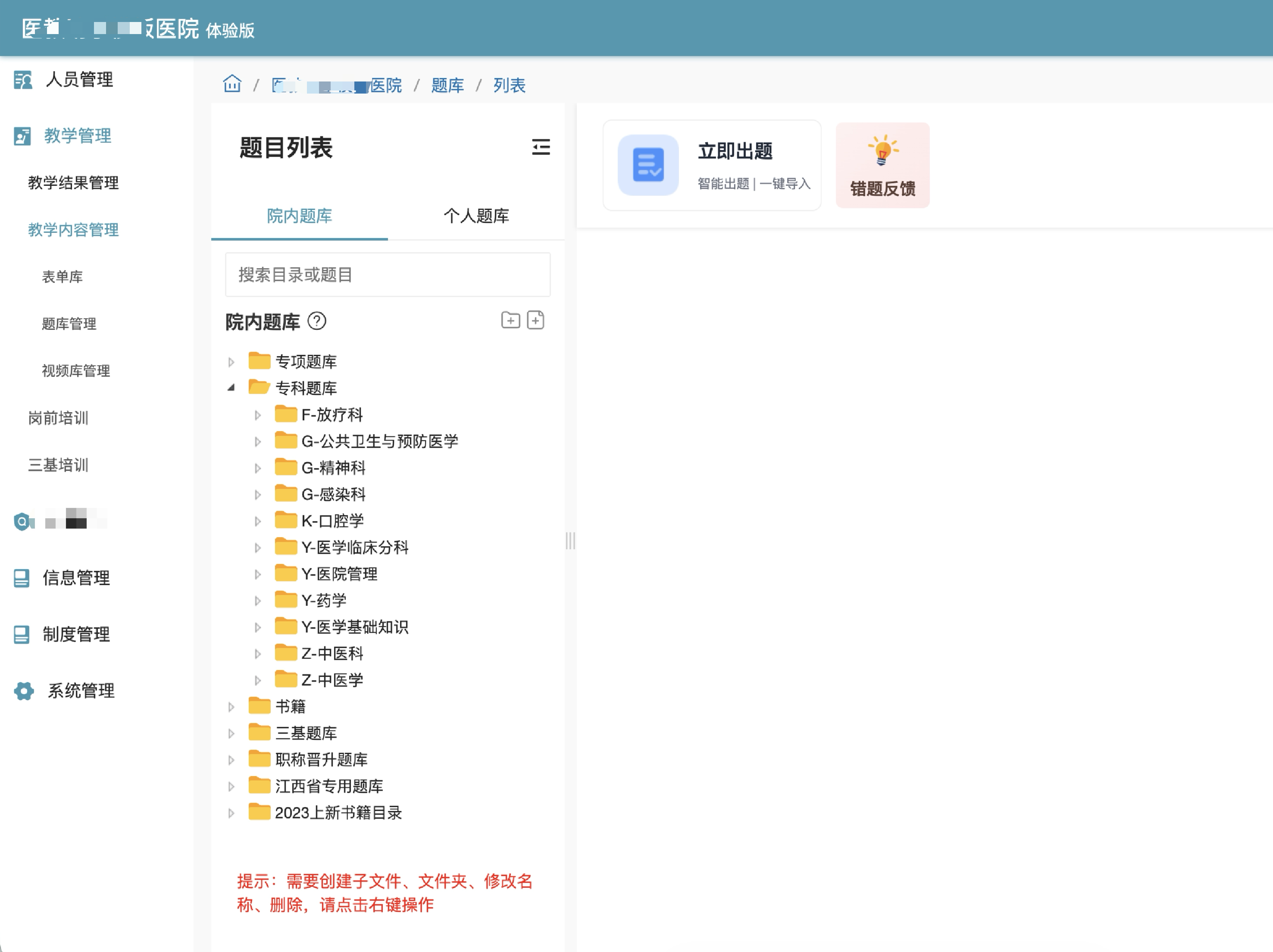The height and width of the screenshot is (952, 1273).
Task: Collapse the question list panel icon
Action: (x=541, y=147)
